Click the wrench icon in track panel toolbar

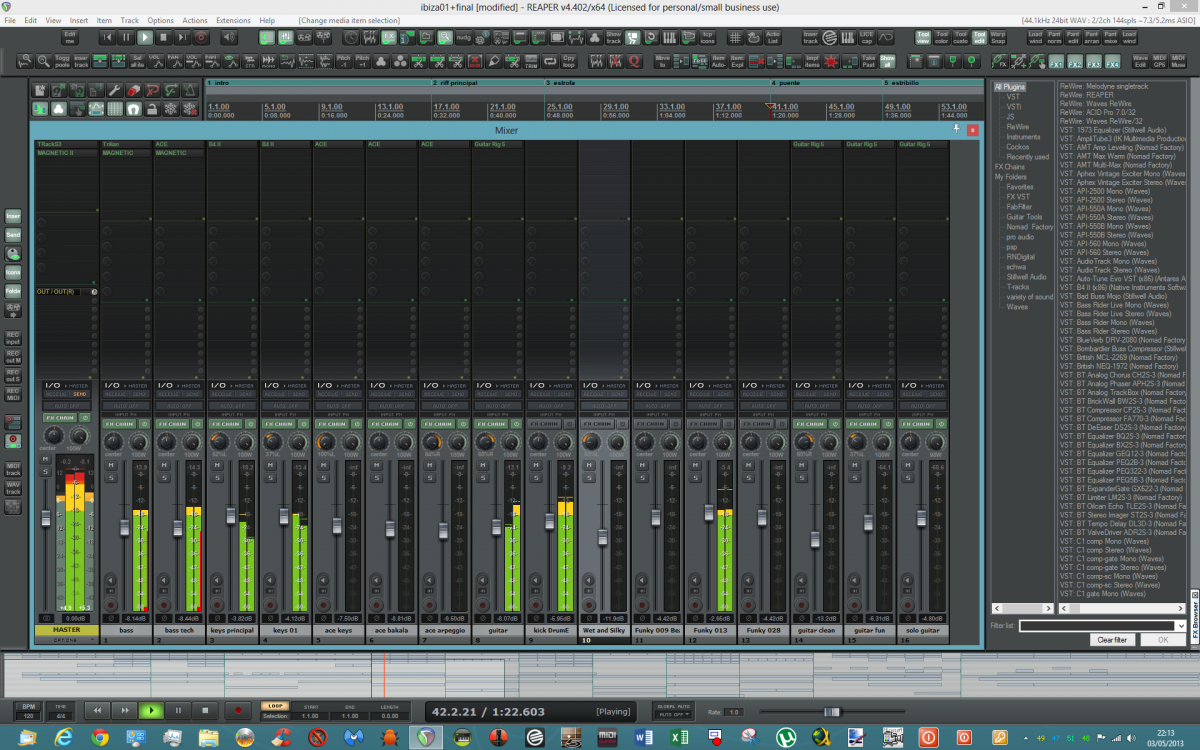coord(114,90)
